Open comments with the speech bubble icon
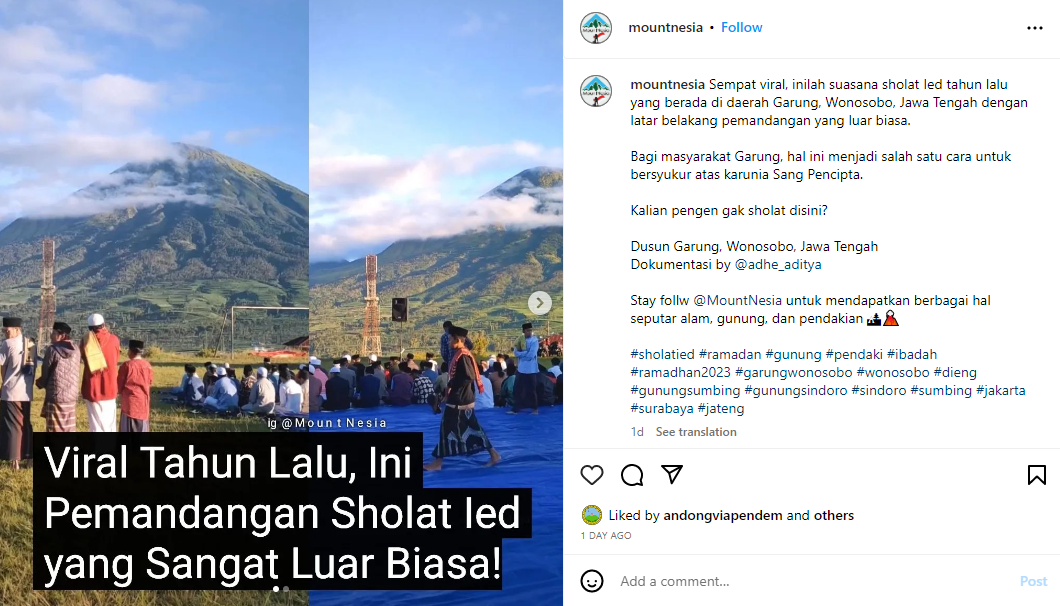This screenshot has width=1060, height=606. click(631, 475)
